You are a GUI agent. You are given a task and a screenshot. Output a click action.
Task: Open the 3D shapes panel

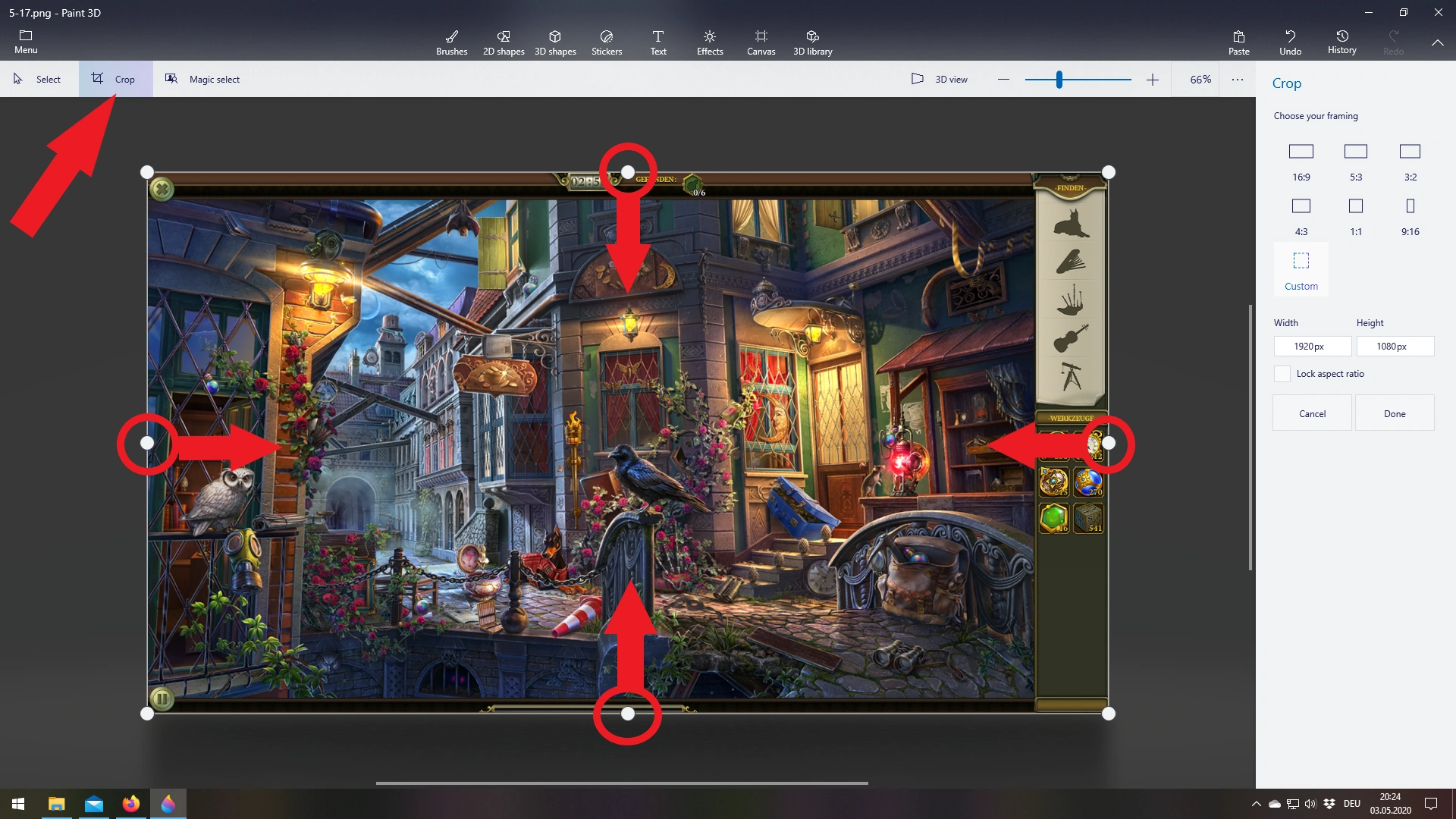(555, 42)
